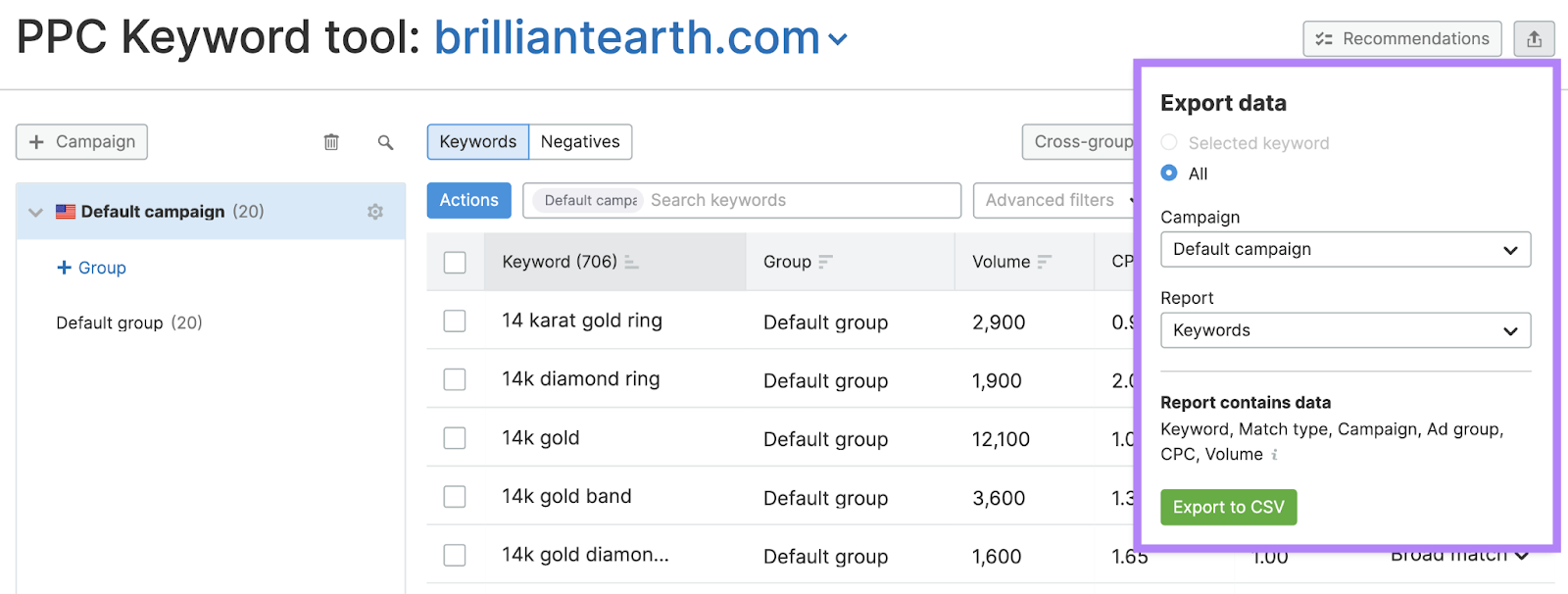Viewport: 1568px width, 594px height.
Task: Collapse the Default campaign tree chevron
Action: pos(36,212)
